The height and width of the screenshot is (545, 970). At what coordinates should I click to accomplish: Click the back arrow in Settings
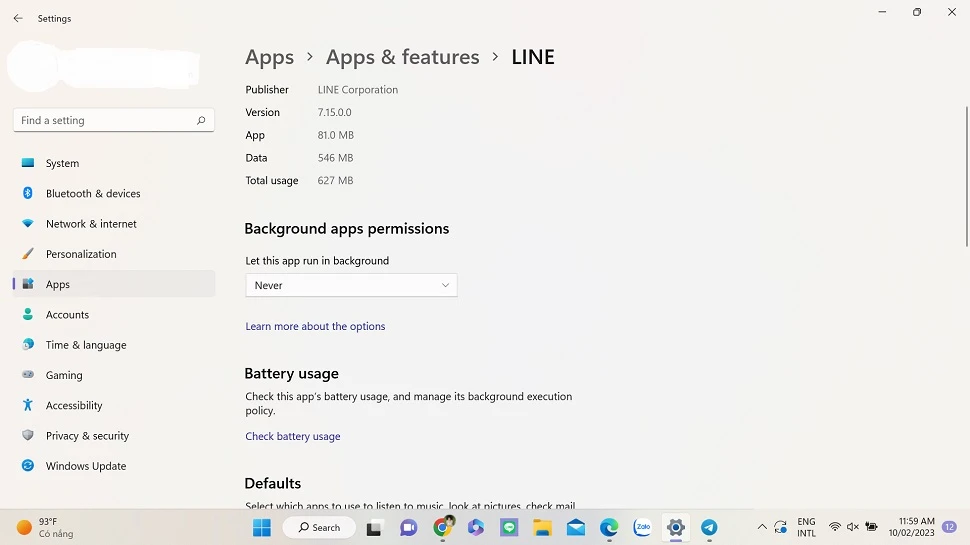tap(18, 18)
